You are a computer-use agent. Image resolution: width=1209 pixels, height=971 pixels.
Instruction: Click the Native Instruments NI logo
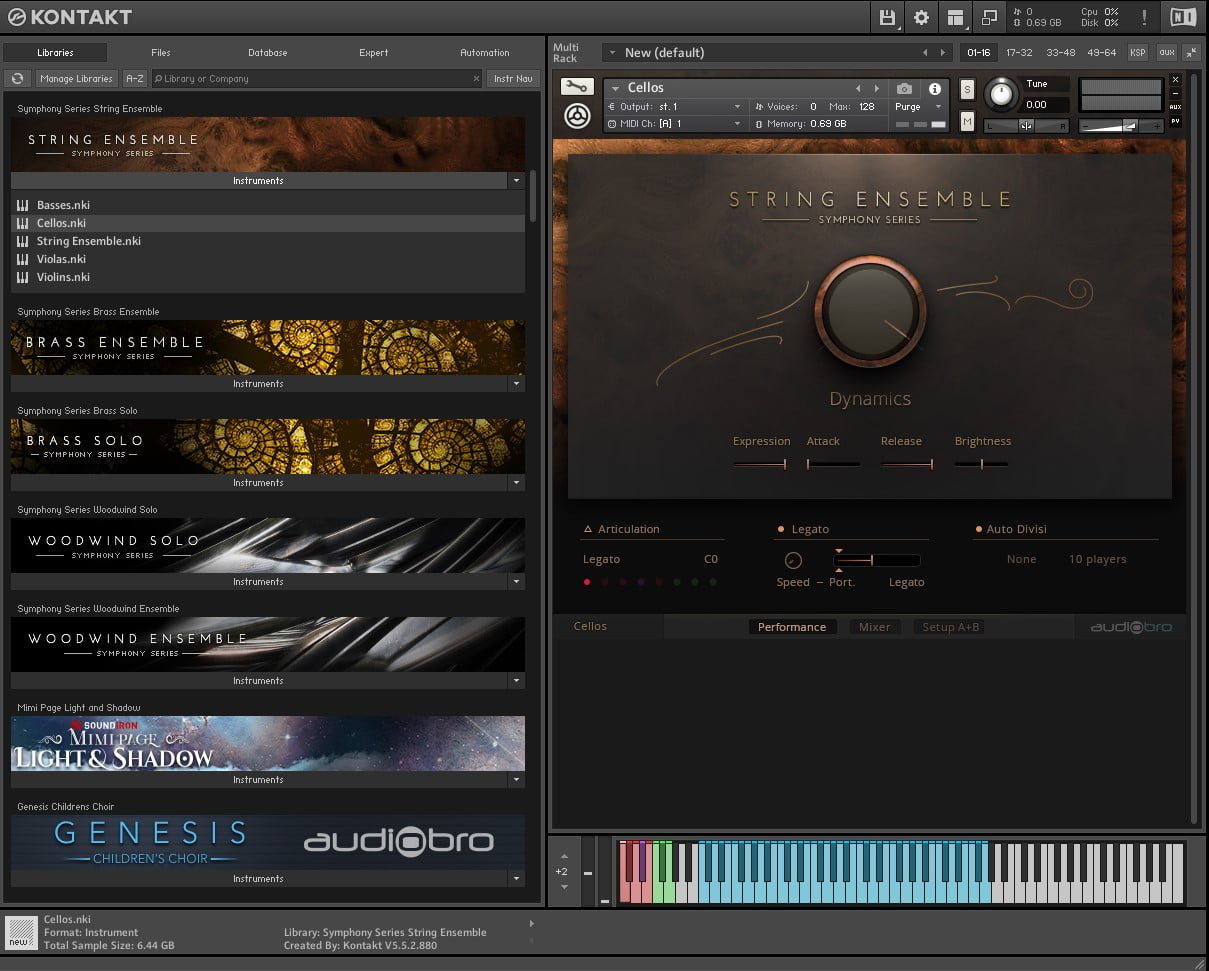point(1182,17)
